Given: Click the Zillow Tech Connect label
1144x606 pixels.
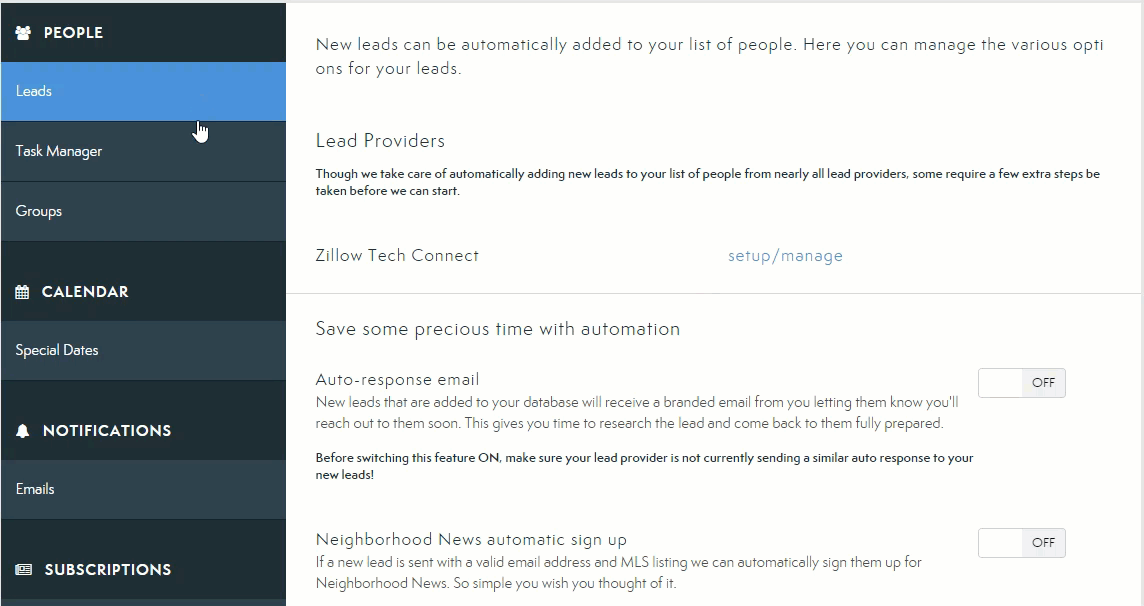Looking at the screenshot, I should tap(397, 256).
